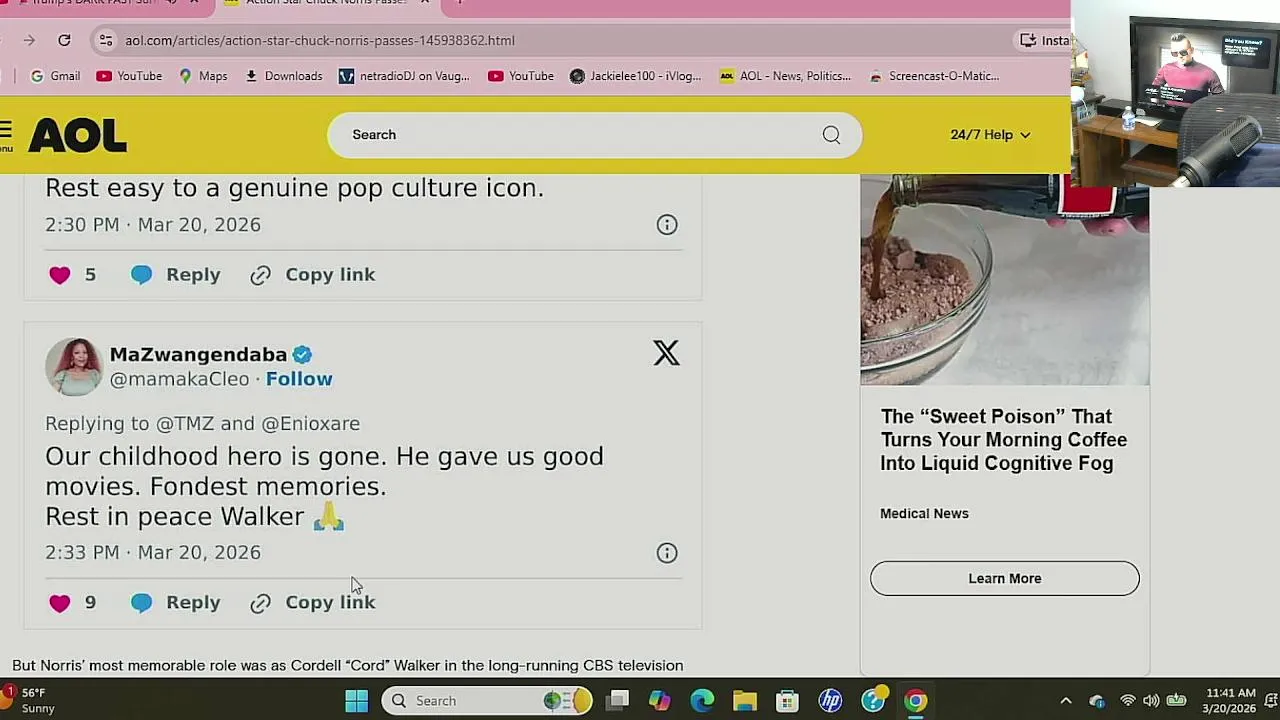Open the Downloads bookmark

click(283, 76)
